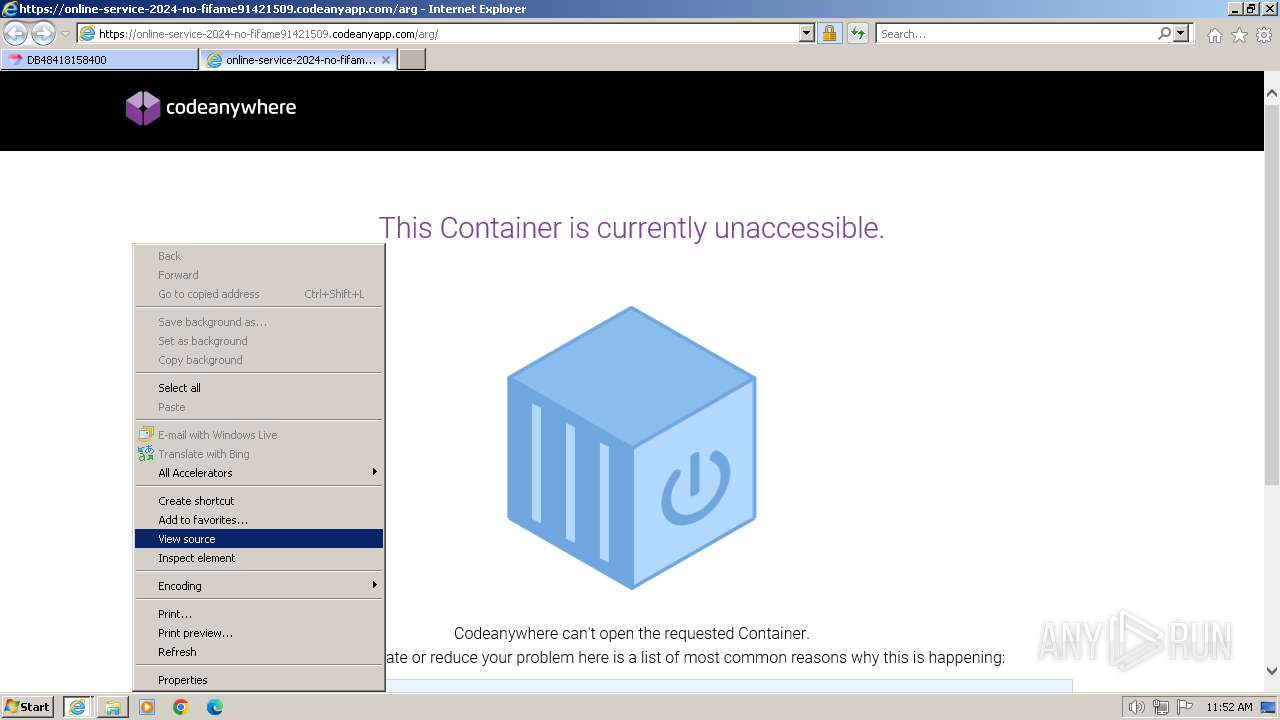Open the media player taskbar icon
Viewport: 1280px width, 720px height.
coord(147,707)
